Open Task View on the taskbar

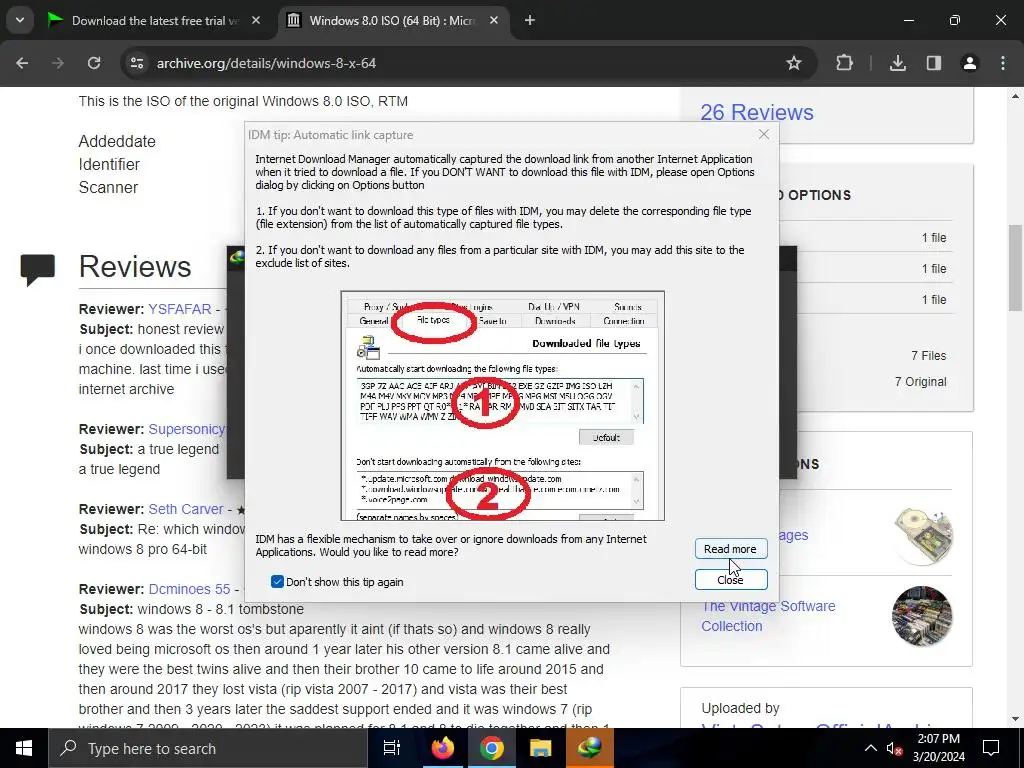click(391, 748)
